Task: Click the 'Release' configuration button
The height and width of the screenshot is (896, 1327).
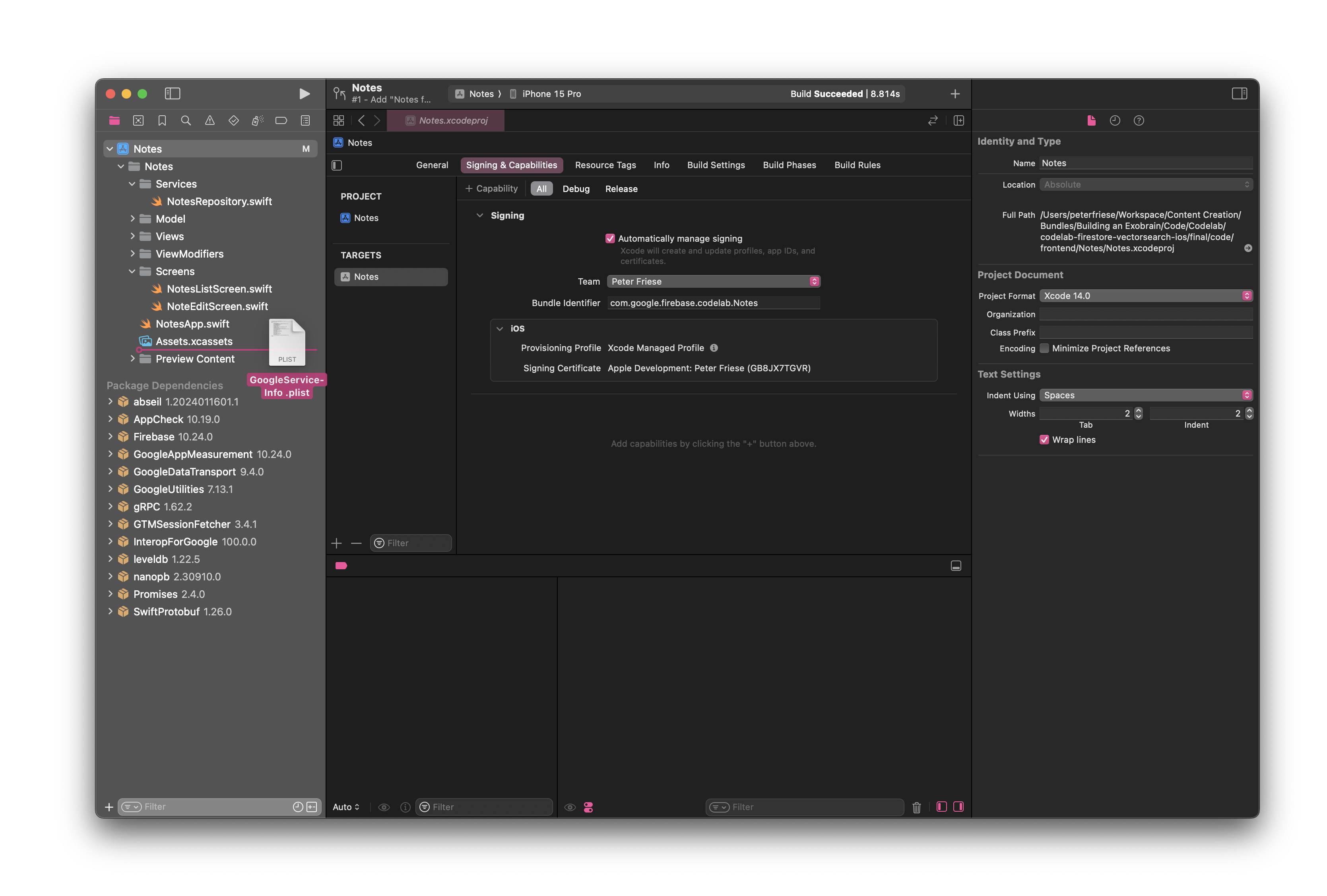Action: [621, 189]
